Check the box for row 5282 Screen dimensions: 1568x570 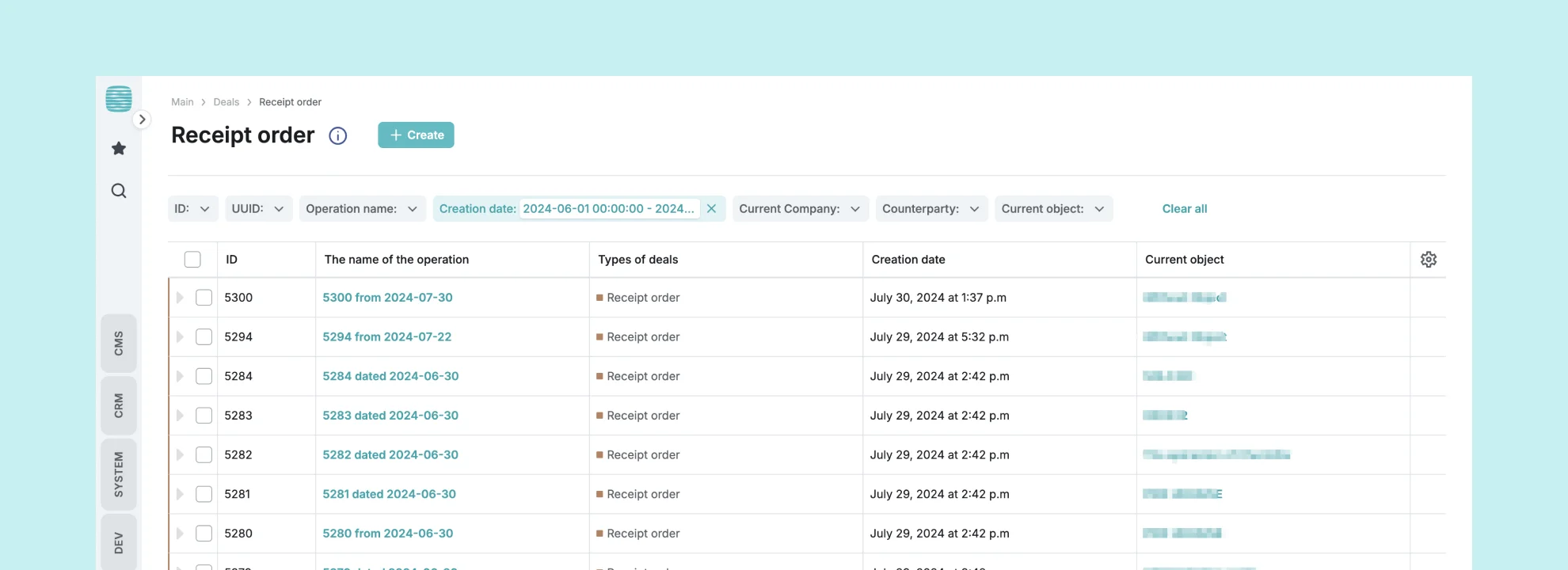204,455
